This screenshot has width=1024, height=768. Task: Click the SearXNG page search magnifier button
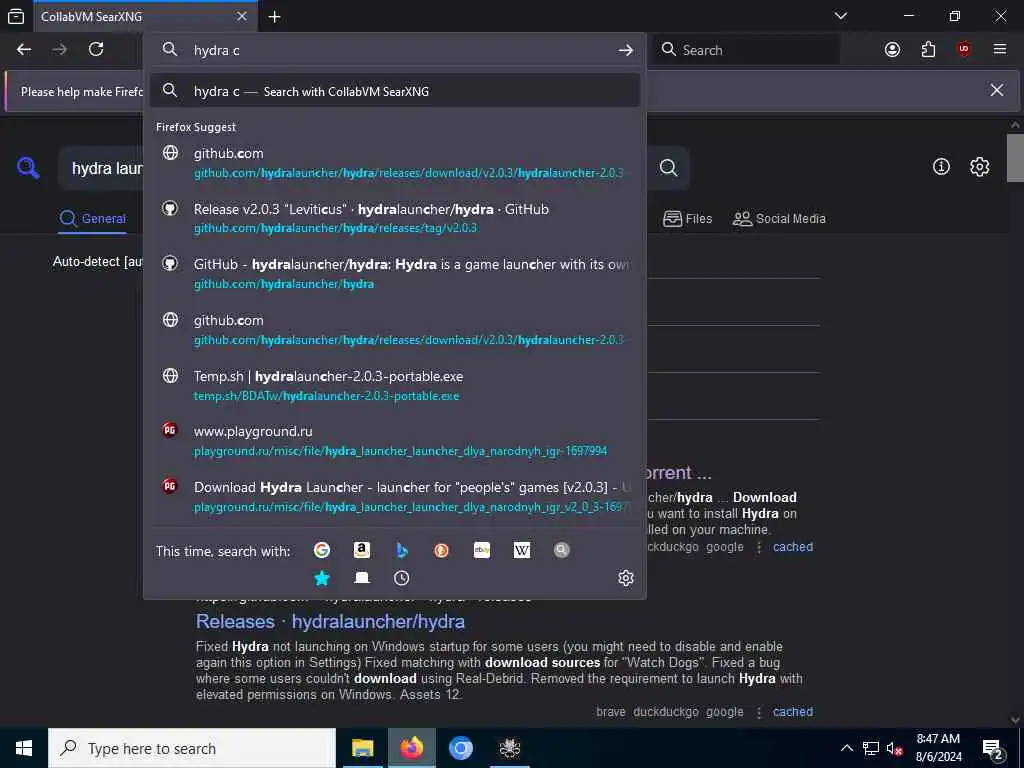tap(668, 168)
